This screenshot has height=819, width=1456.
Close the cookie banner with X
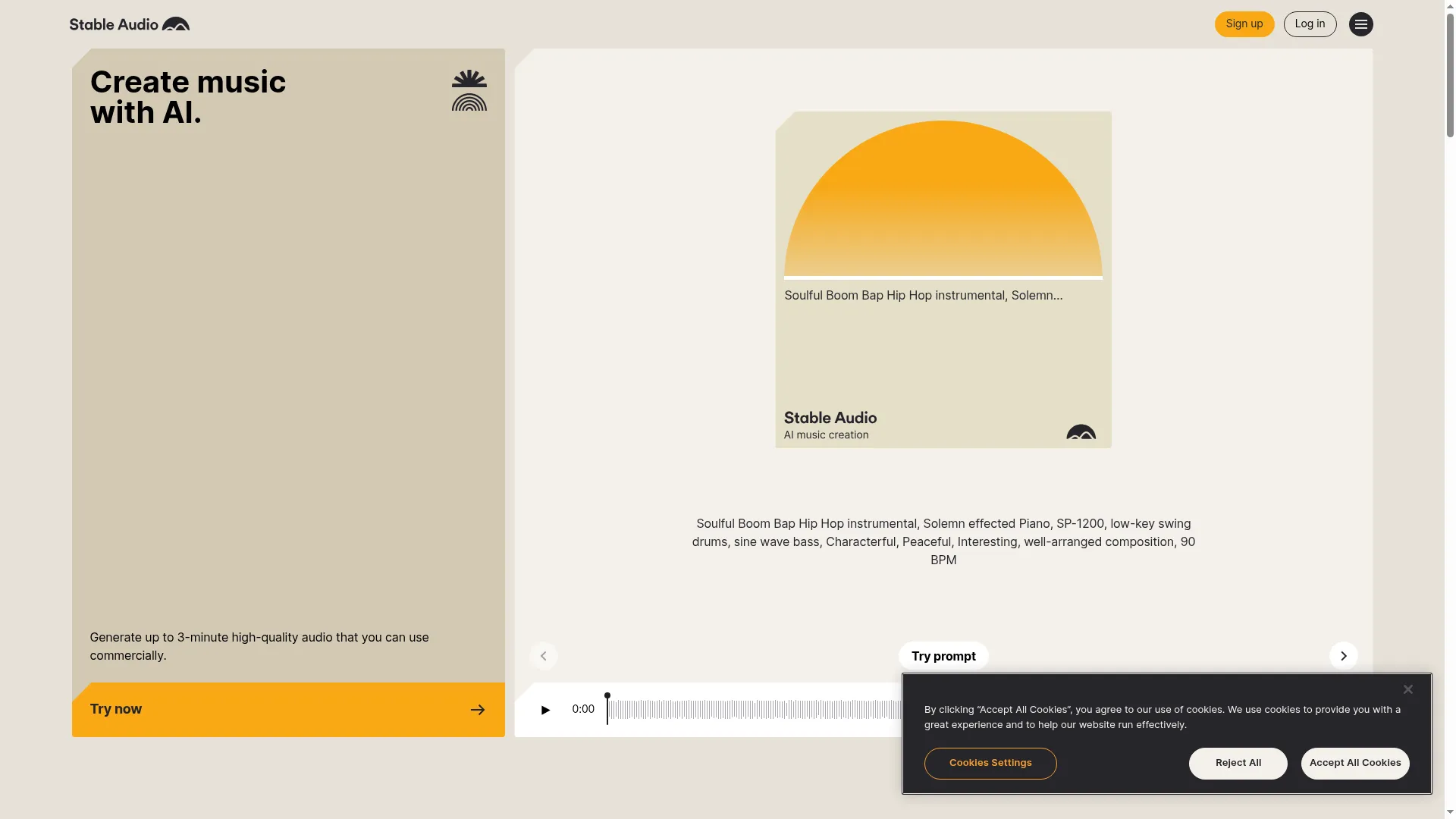(x=1407, y=689)
